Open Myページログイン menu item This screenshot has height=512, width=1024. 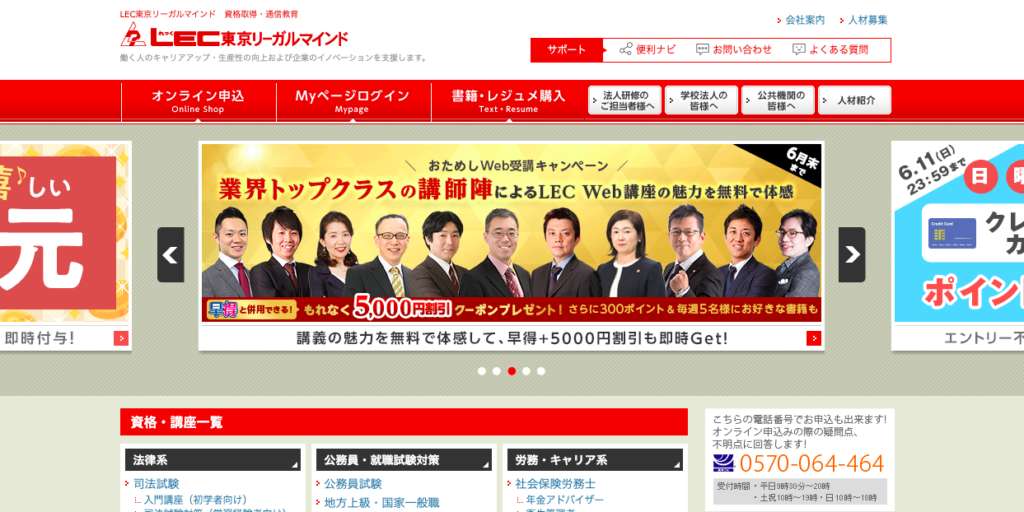tap(353, 101)
